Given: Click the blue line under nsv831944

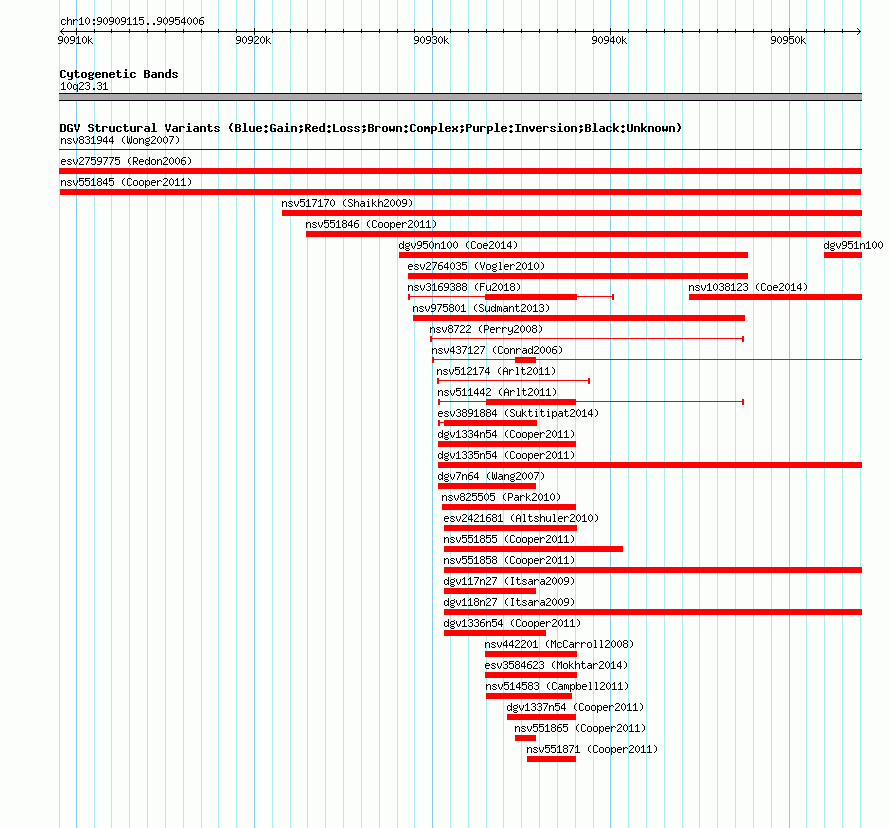Looking at the screenshot, I should (460, 150).
